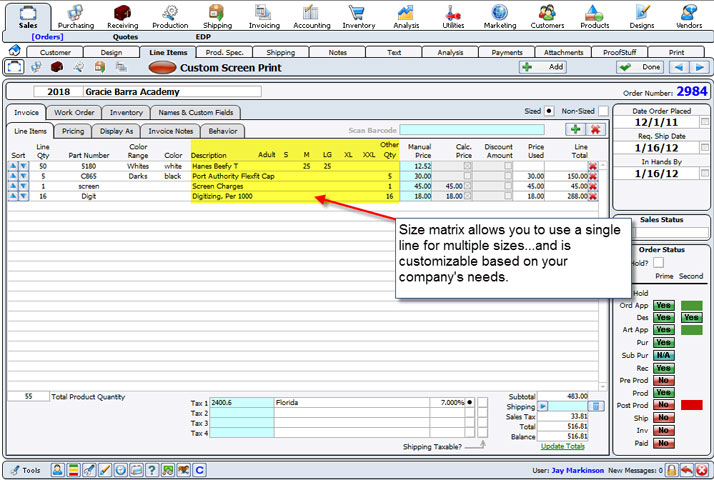Open the Work Order tab
Screen dimensions: 714x480
(x=74, y=112)
